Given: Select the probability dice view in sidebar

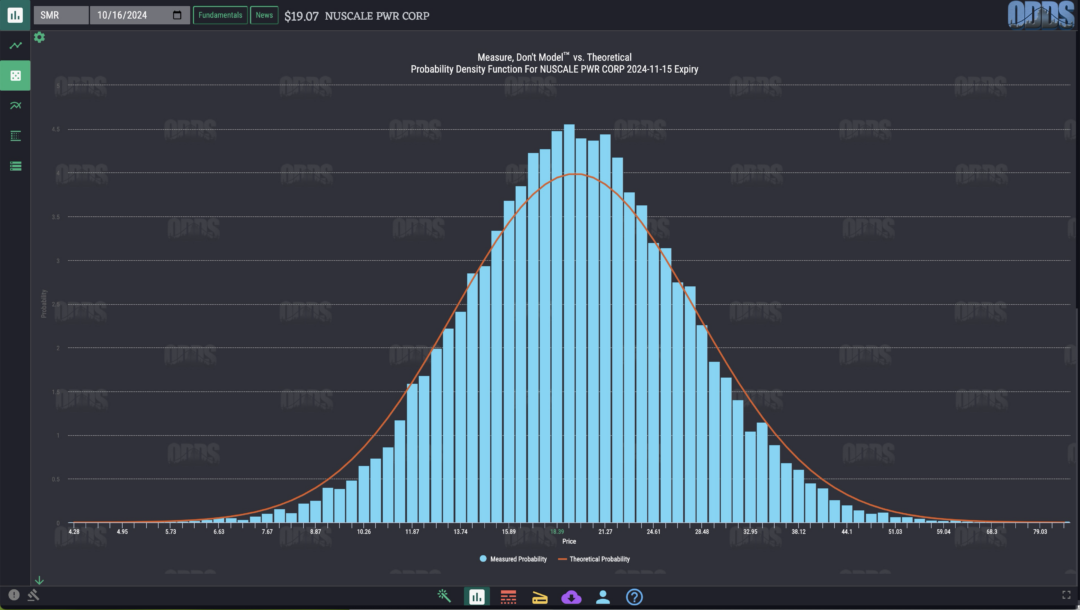Looking at the screenshot, I should pos(14,75).
